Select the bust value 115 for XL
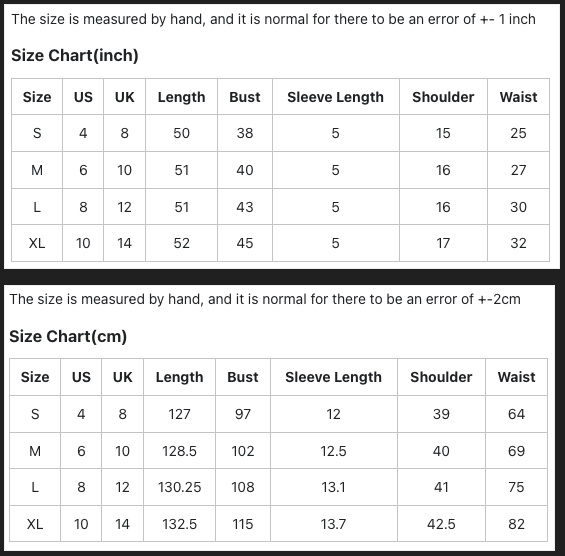The height and width of the screenshot is (556, 565). [x=243, y=524]
